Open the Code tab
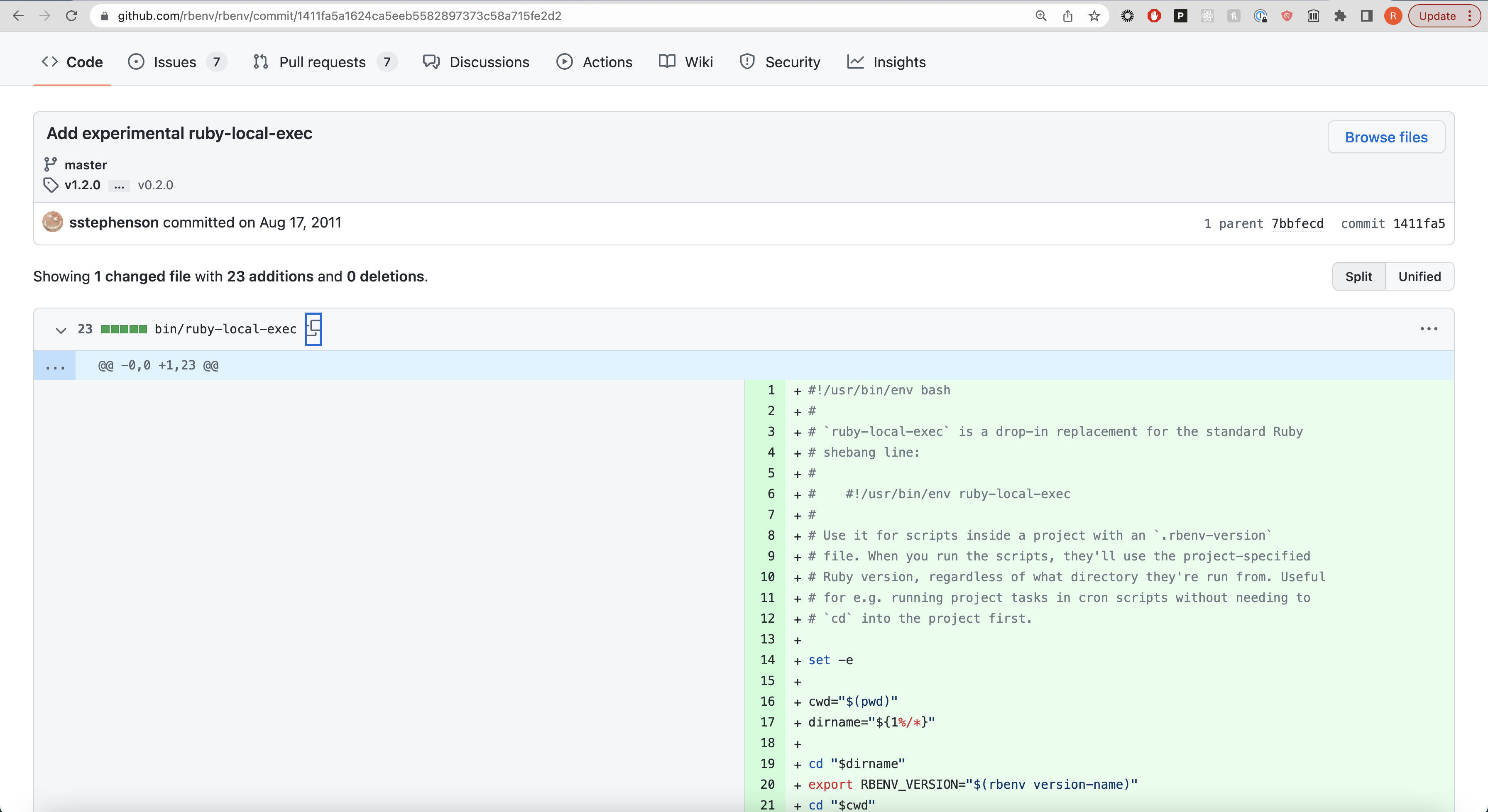 click(x=72, y=62)
